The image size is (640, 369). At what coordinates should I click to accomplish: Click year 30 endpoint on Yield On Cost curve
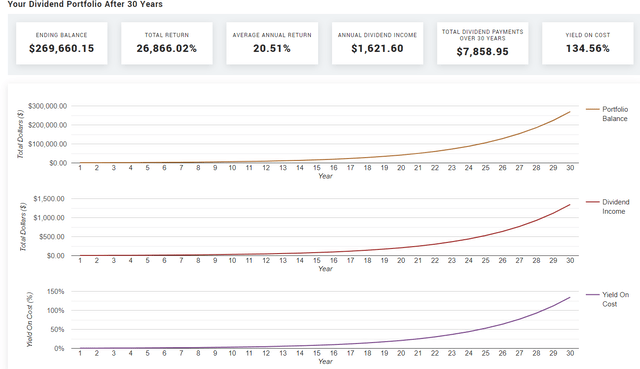tap(570, 297)
